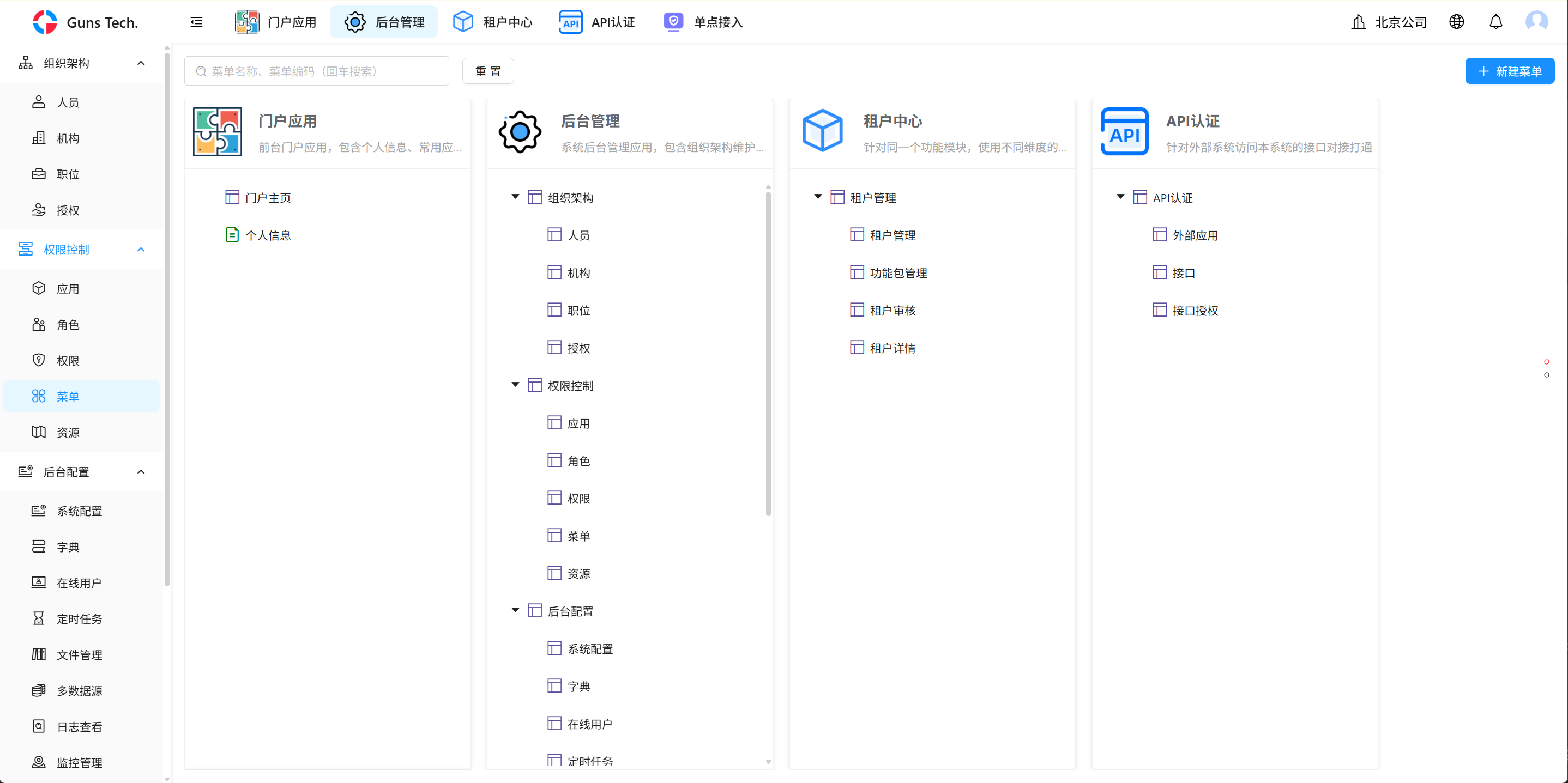Click the 新建菜单 button
The height and width of the screenshot is (783, 1568).
pyautogui.click(x=1509, y=71)
